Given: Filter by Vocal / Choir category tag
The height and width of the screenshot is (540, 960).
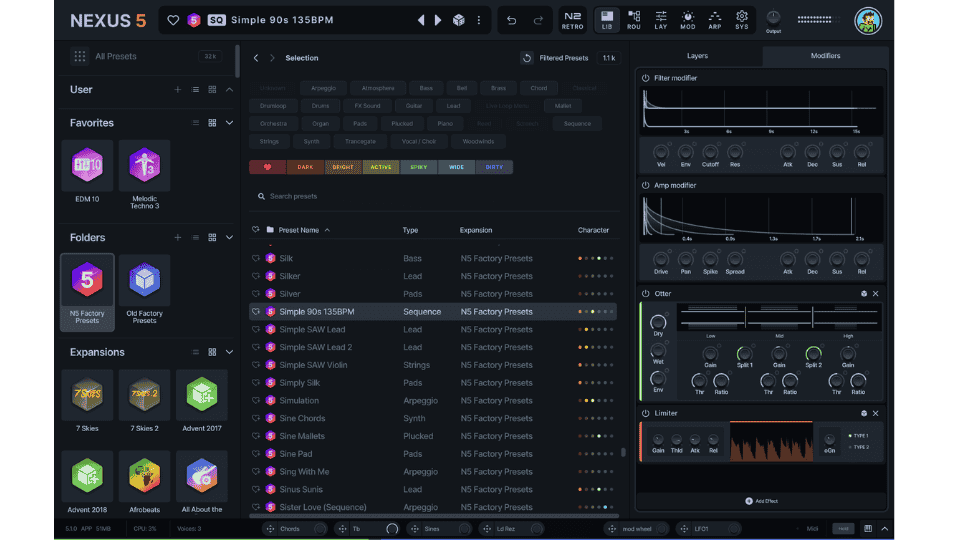Looking at the screenshot, I should (x=419, y=141).
